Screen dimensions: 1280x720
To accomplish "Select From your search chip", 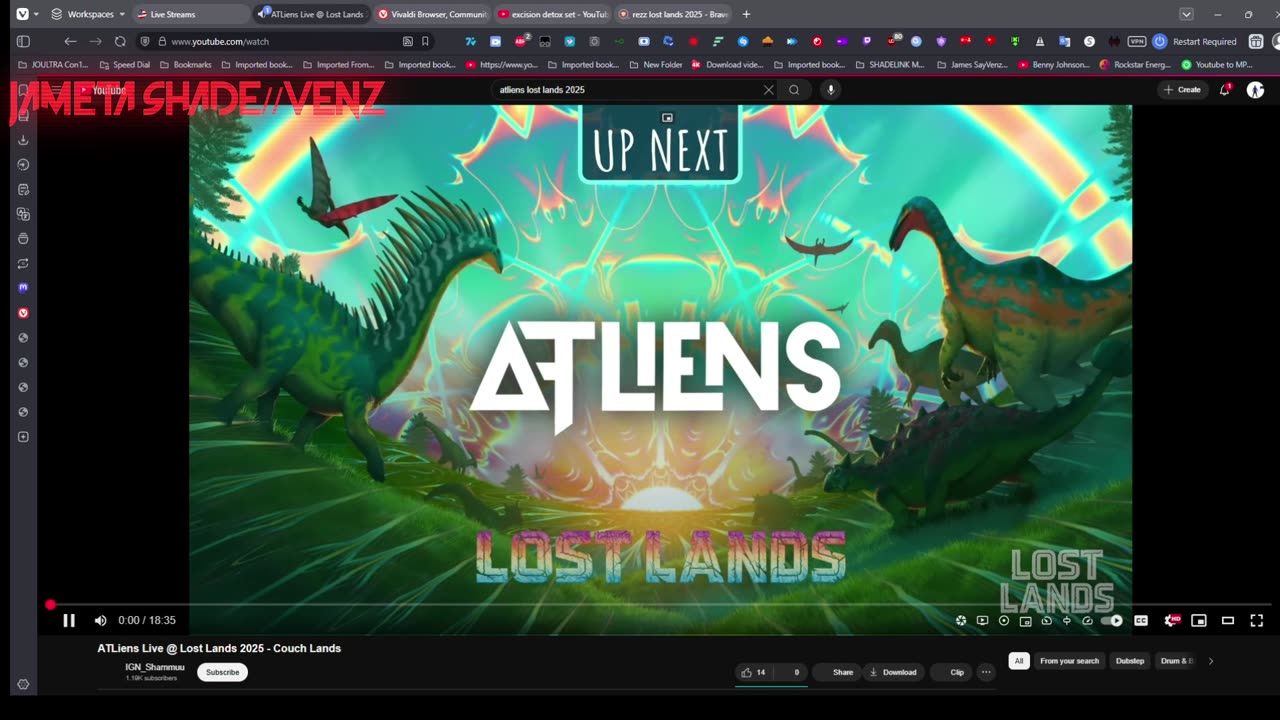I will [x=1069, y=661].
